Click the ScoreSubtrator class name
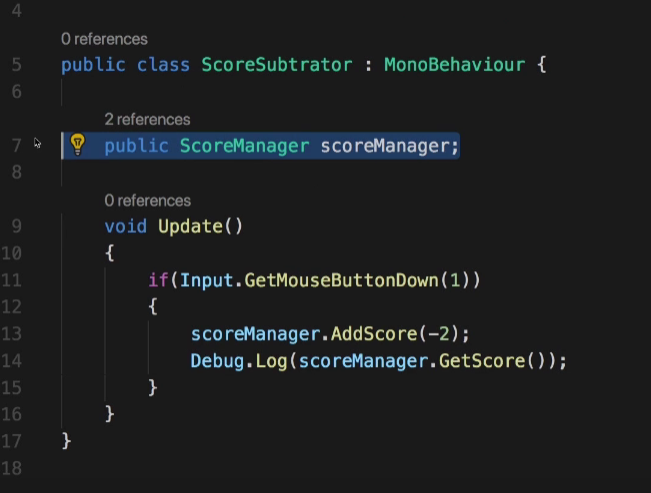651x493 pixels. (x=277, y=65)
